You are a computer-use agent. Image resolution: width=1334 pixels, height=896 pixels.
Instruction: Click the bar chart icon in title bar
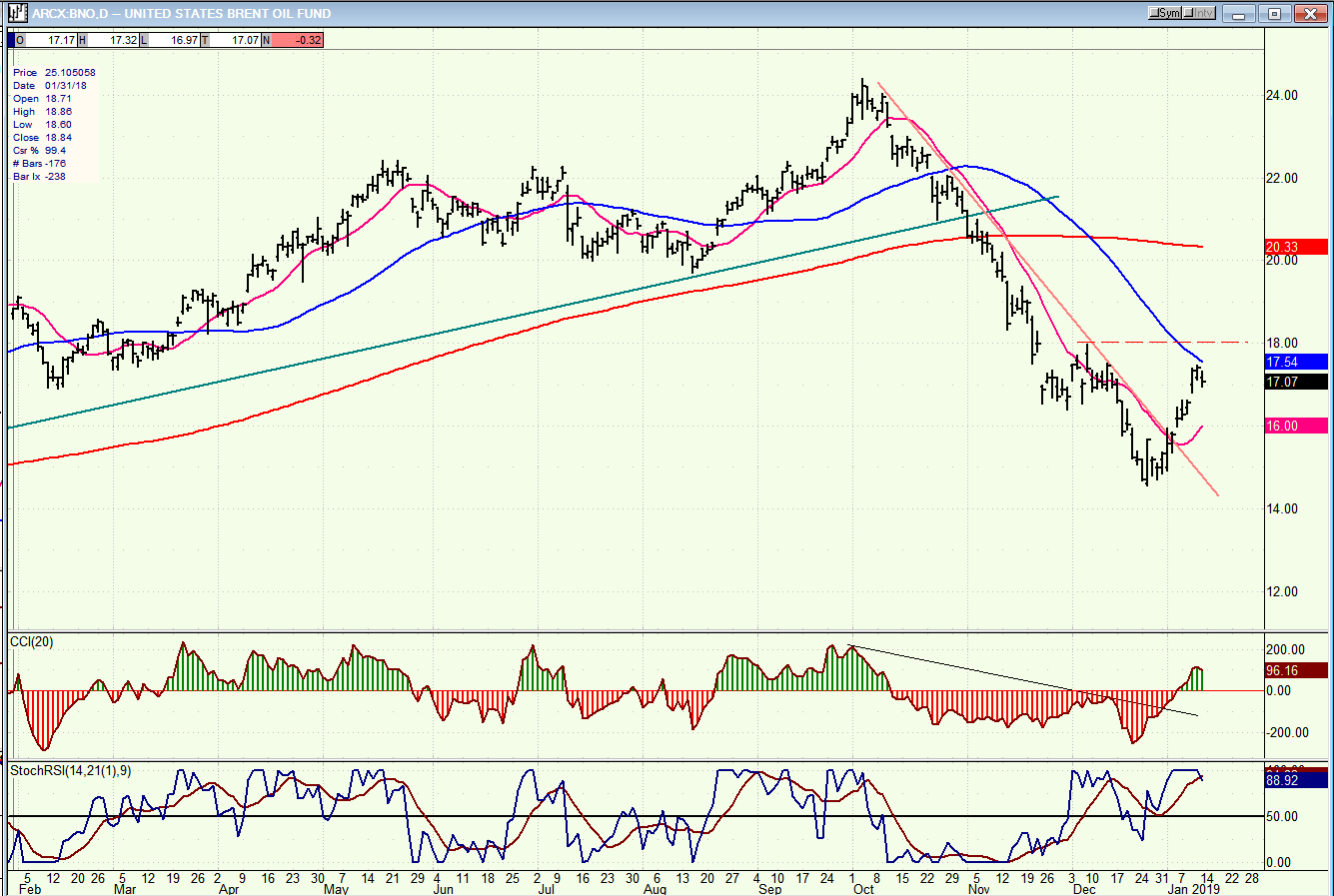pos(17,13)
